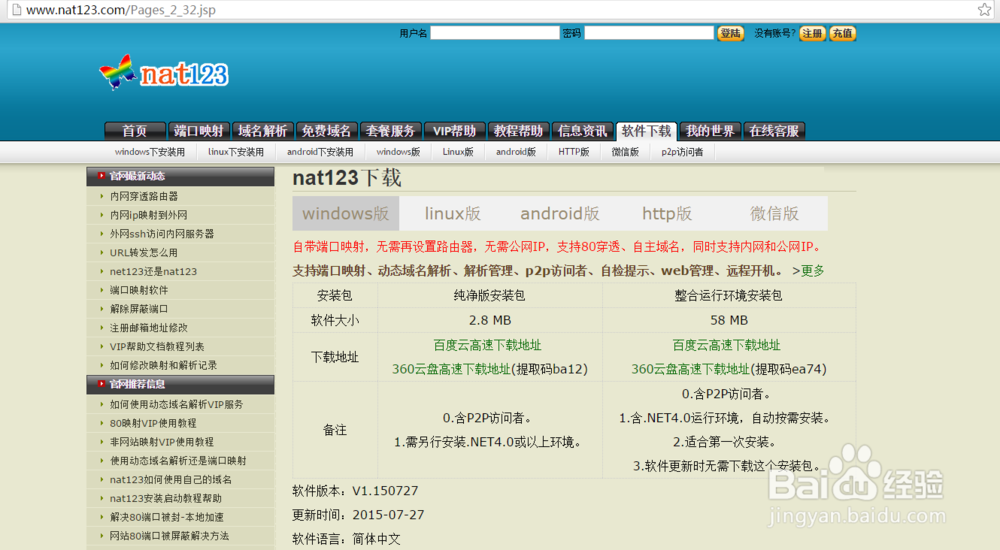Open sidebar link 内网ip映射到外网
Image resolution: width=1000 pixels, height=550 pixels.
click(x=149, y=215)
